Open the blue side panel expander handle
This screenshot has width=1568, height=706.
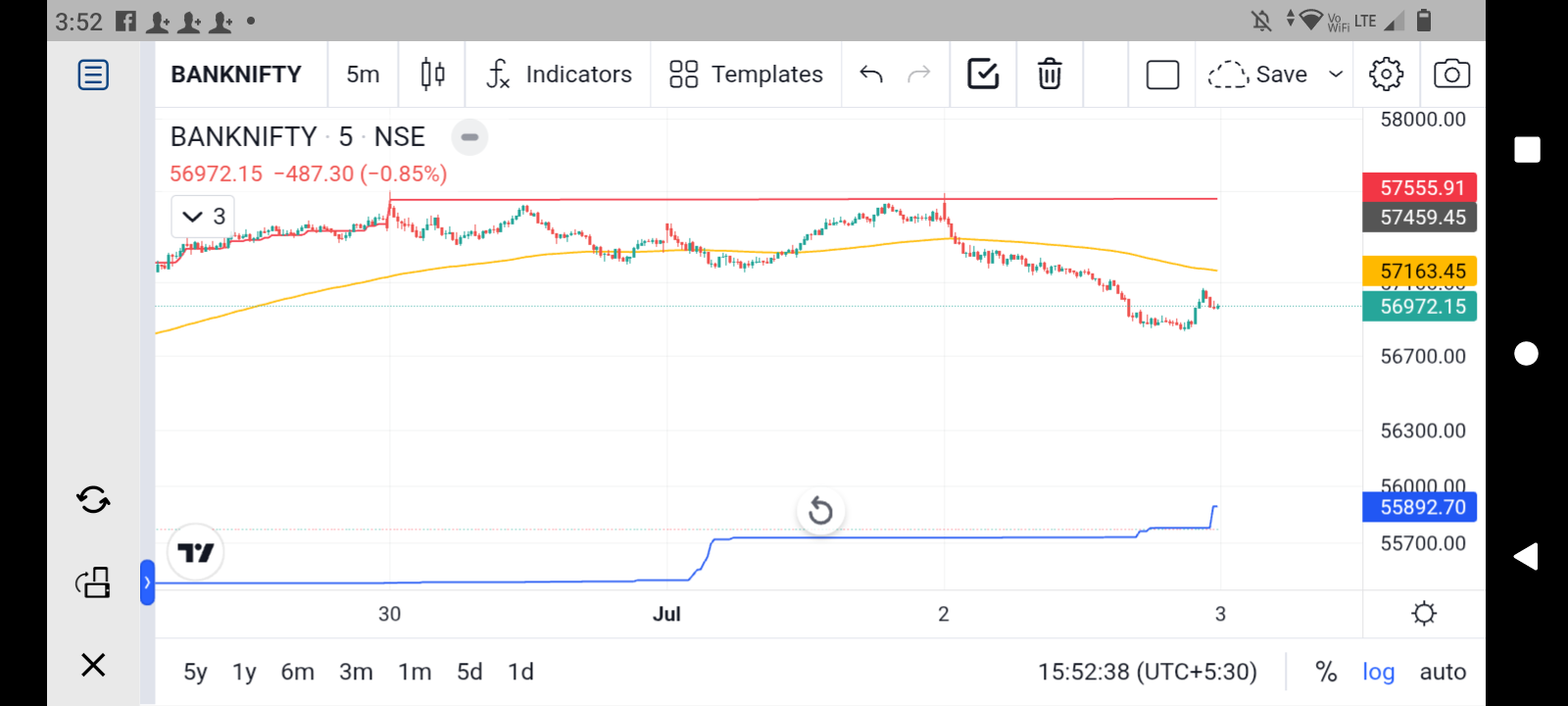(147, 582)
